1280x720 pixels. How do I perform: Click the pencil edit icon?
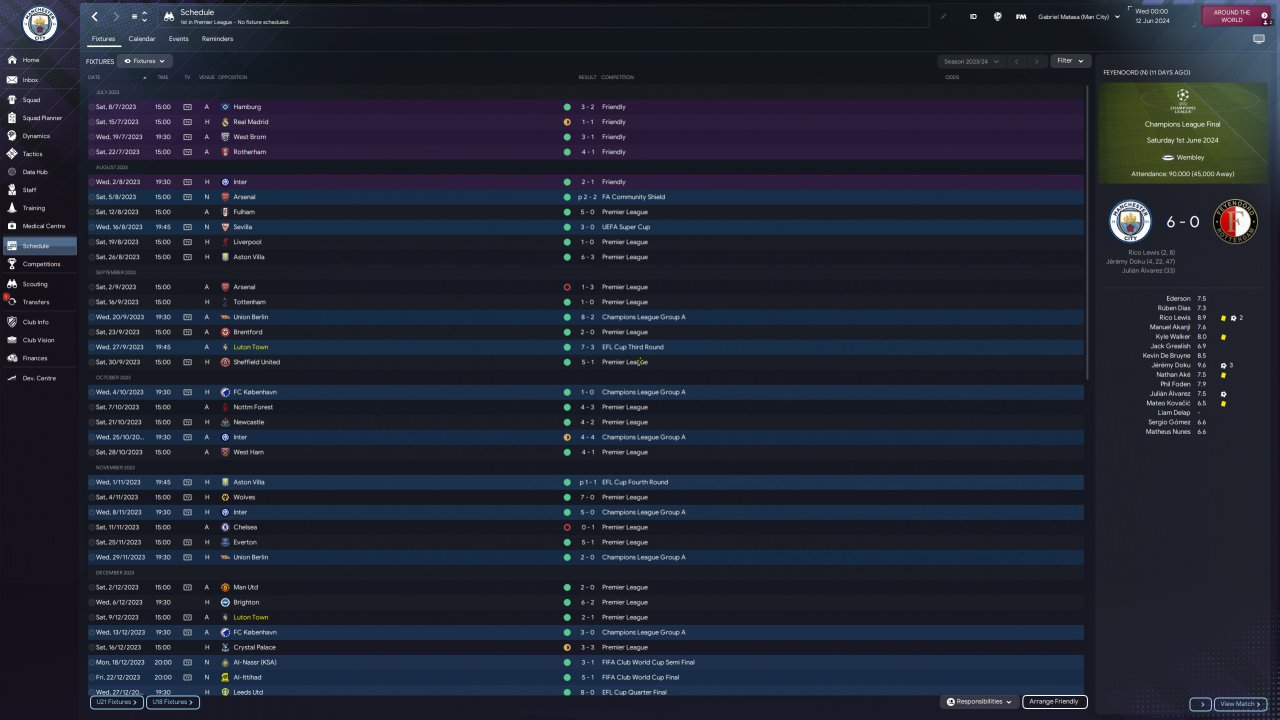(943, 16)
